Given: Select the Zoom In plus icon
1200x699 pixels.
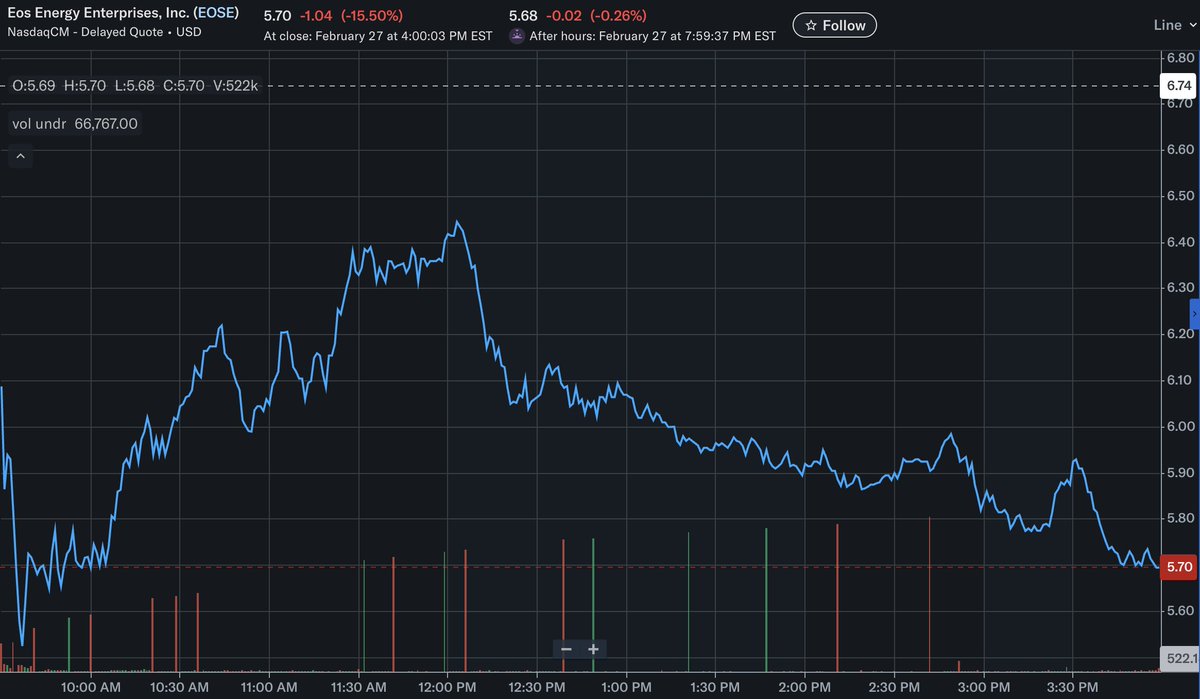Looking at the screenshot, I should coord(593,649).
